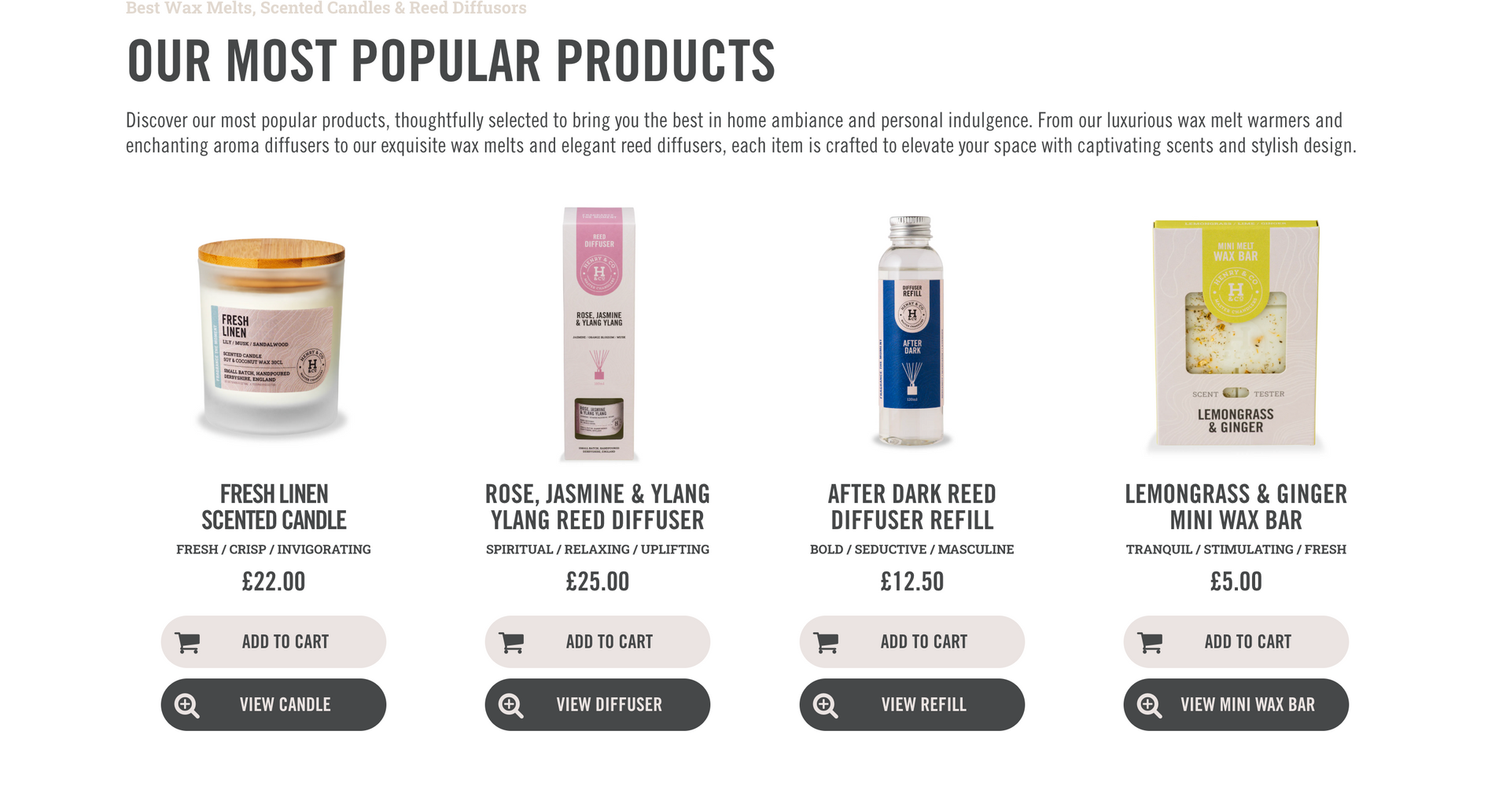Open the Lemongrass & Ginger wax bar image
The image size is (1510, 812).
(1236, 334)
